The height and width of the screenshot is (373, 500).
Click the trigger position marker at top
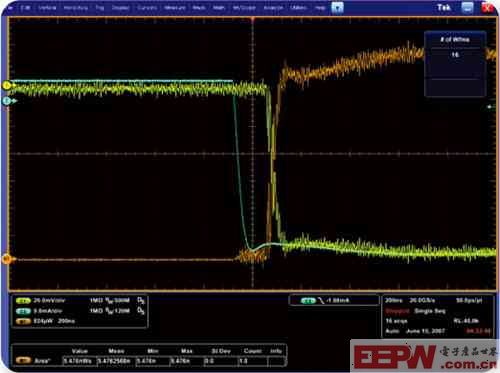253,20
